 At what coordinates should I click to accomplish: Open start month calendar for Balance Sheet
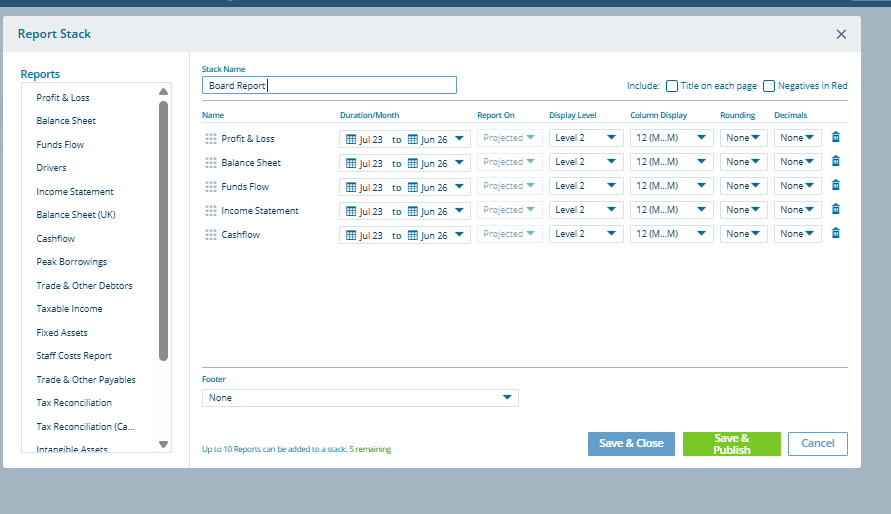(x=351, y=164)
